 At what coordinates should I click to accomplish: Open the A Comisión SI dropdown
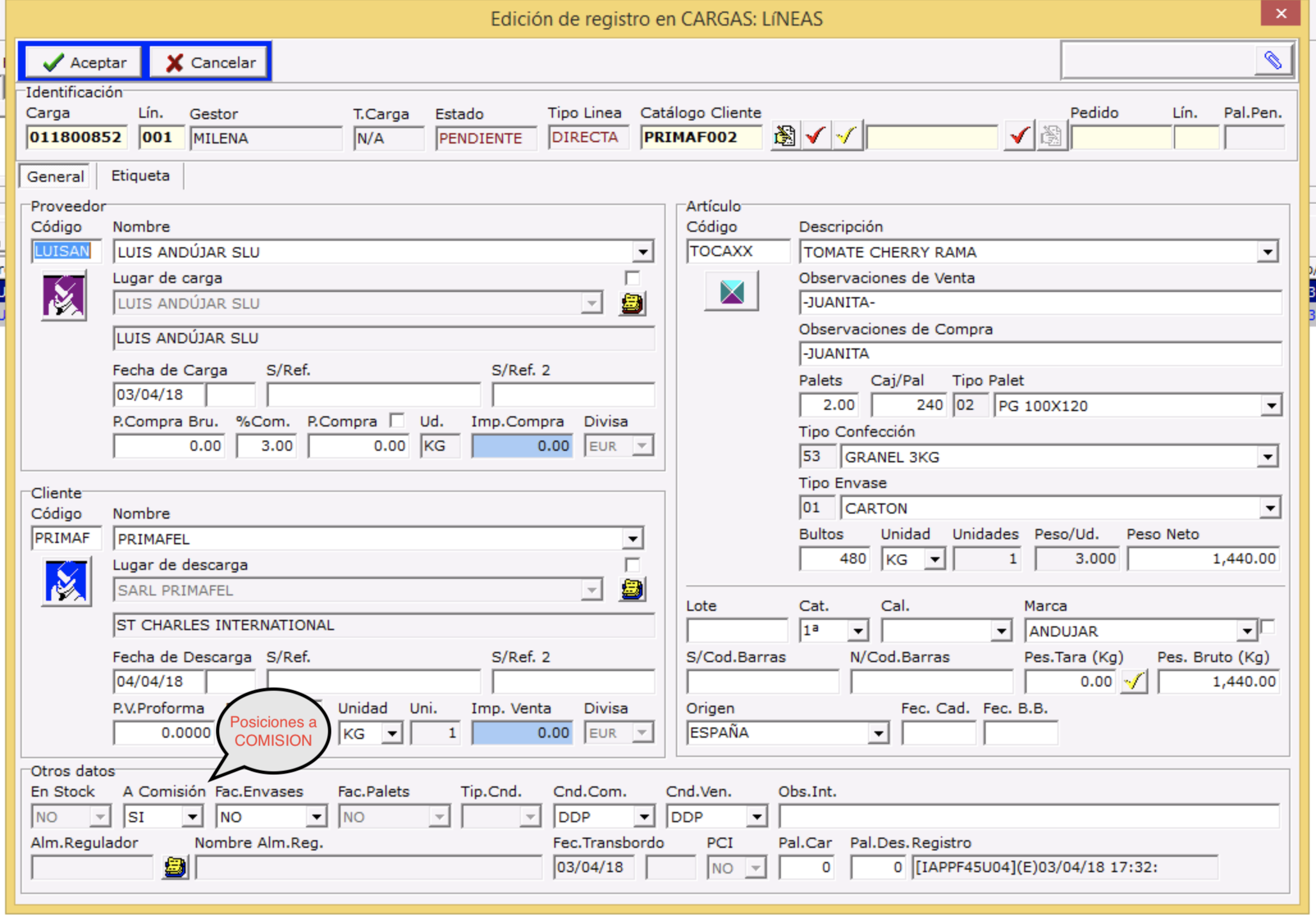point(191,816)
